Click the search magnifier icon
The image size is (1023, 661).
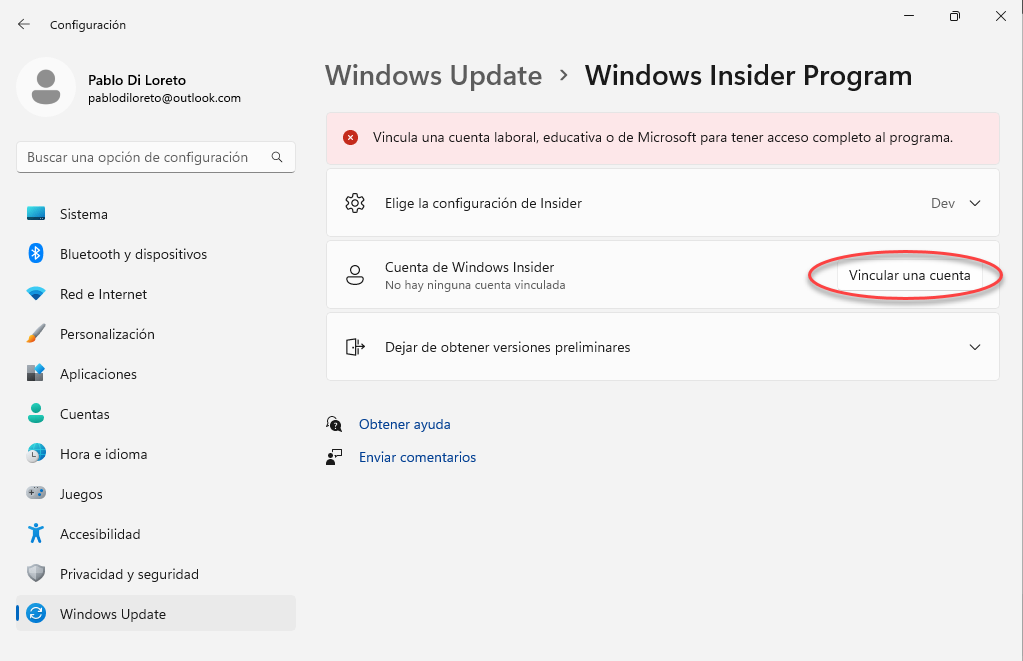pos(277,157)
